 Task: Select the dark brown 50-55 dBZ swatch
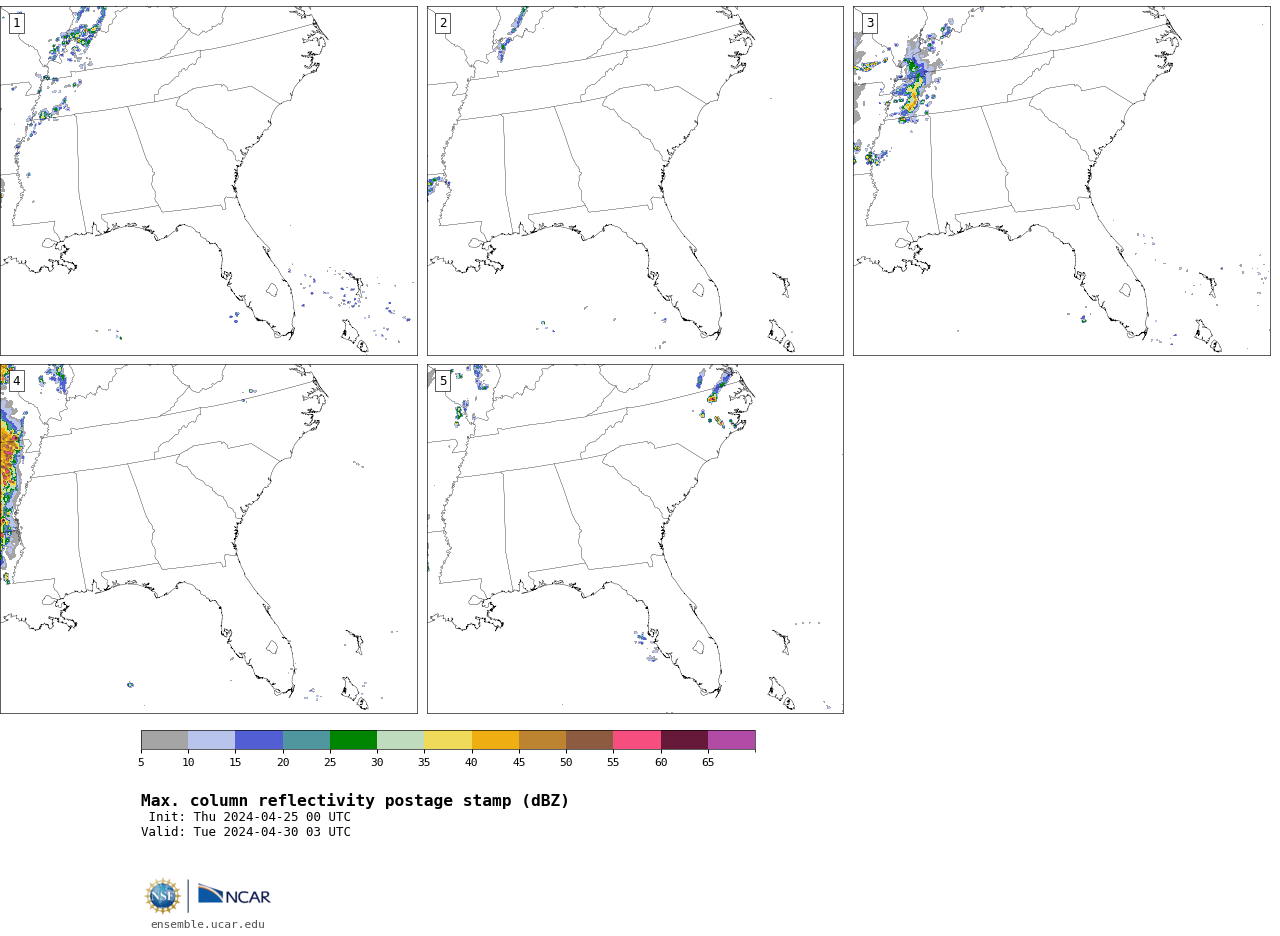pos(590,740)
